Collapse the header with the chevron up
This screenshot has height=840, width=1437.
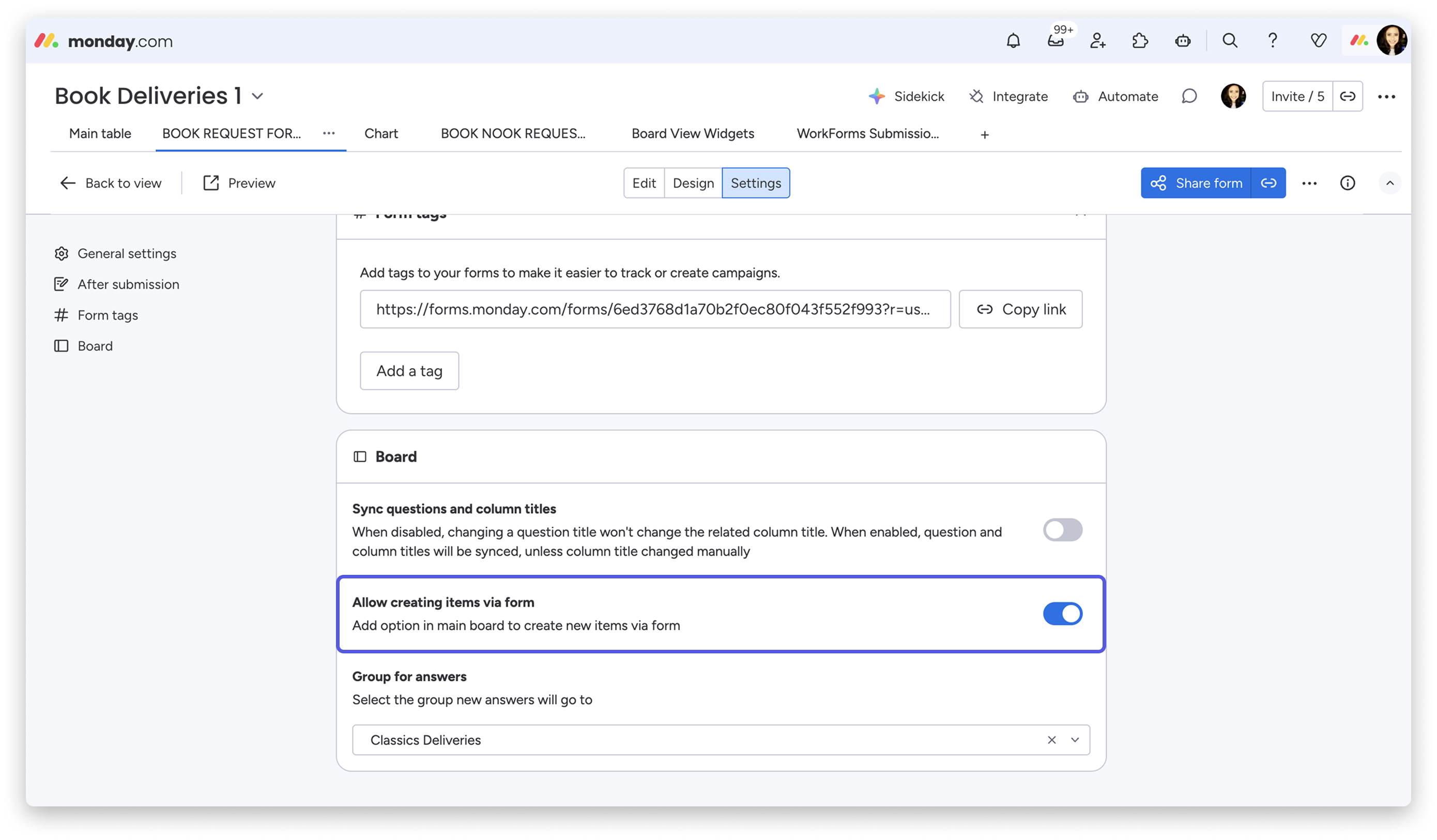(1389, 183)
